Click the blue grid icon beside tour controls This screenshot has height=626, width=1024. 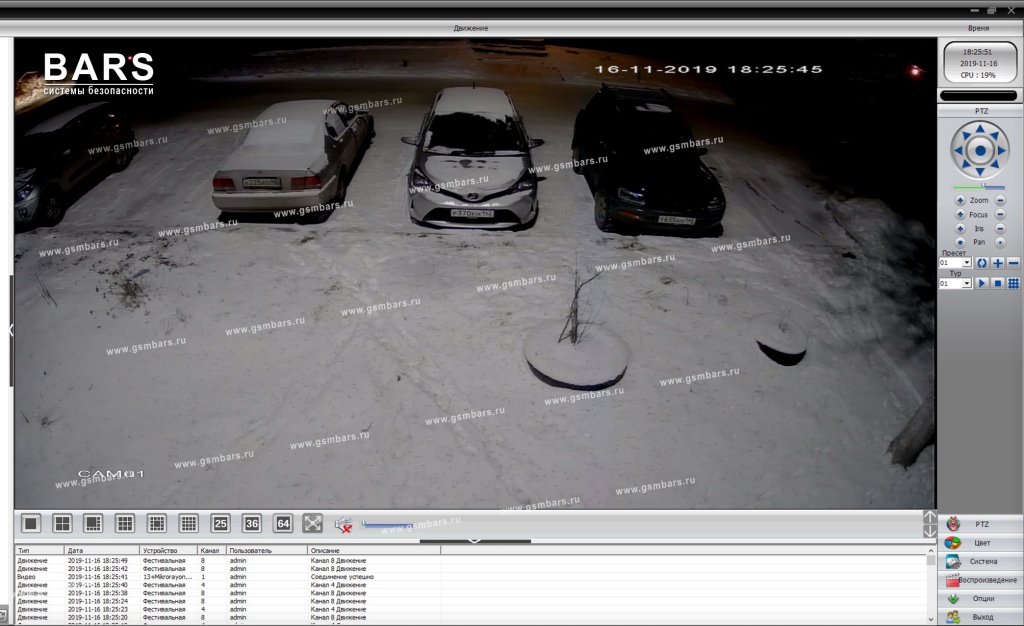tap(1013, 283)
